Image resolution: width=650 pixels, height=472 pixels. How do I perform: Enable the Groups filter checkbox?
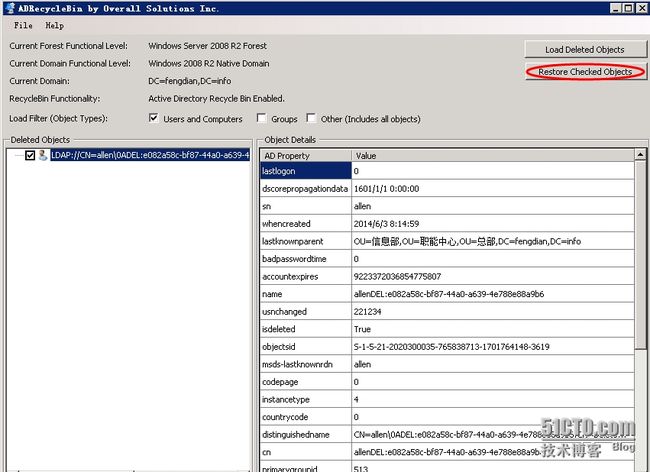[x=262, y=118]
